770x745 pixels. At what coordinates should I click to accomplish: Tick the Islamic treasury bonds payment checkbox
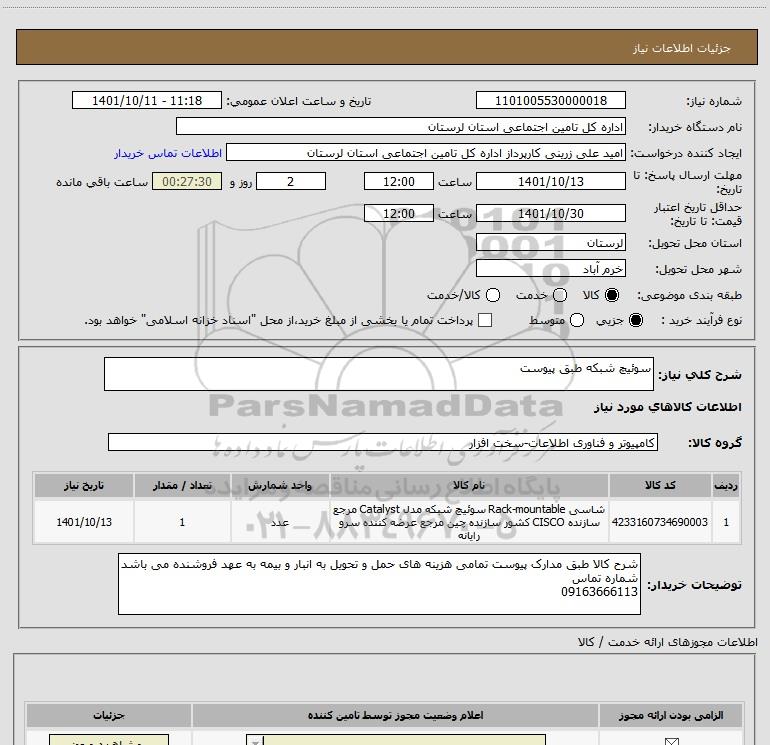pyautogui.click(x=485, y=320)
